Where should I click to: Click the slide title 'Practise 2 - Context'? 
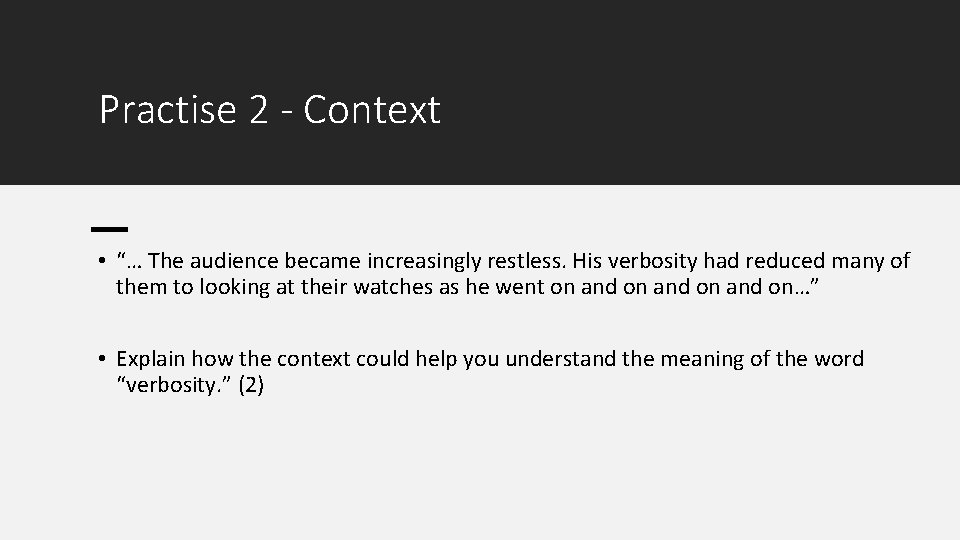coord(269,110)
